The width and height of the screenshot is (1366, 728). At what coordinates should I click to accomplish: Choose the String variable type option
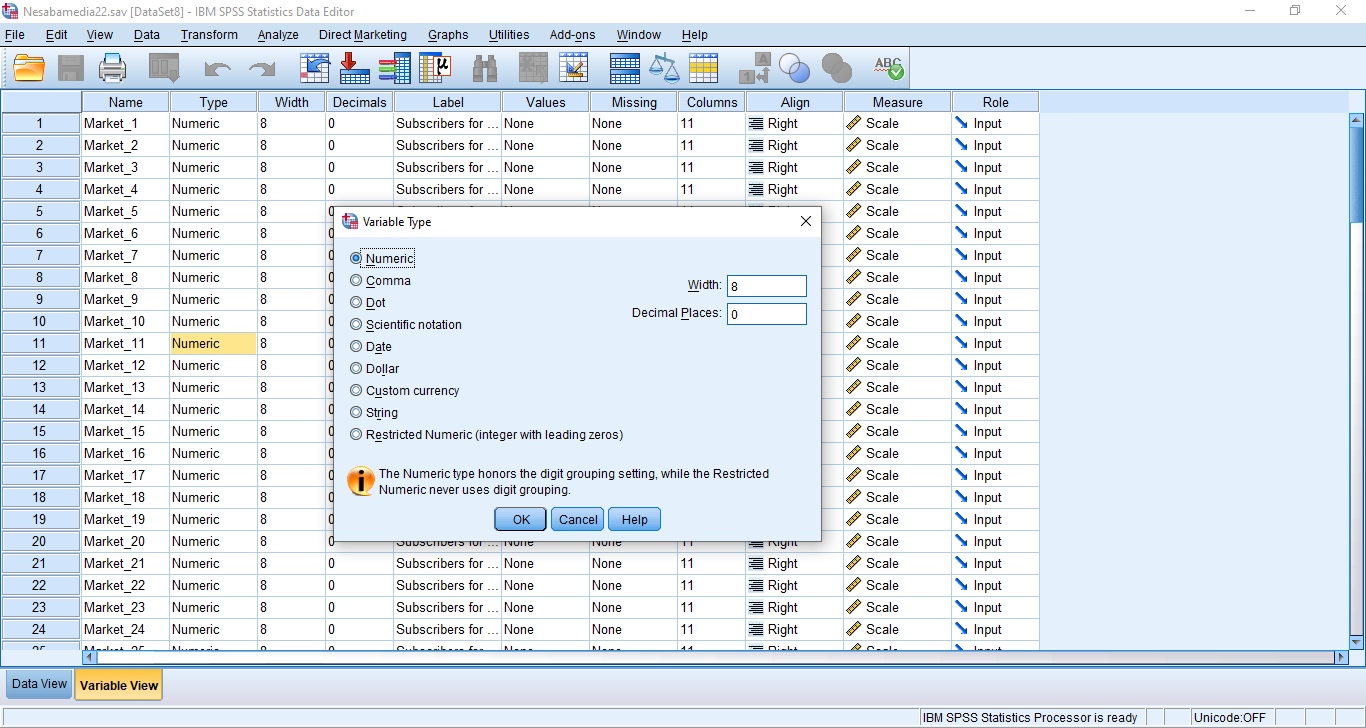pos(356,413)
